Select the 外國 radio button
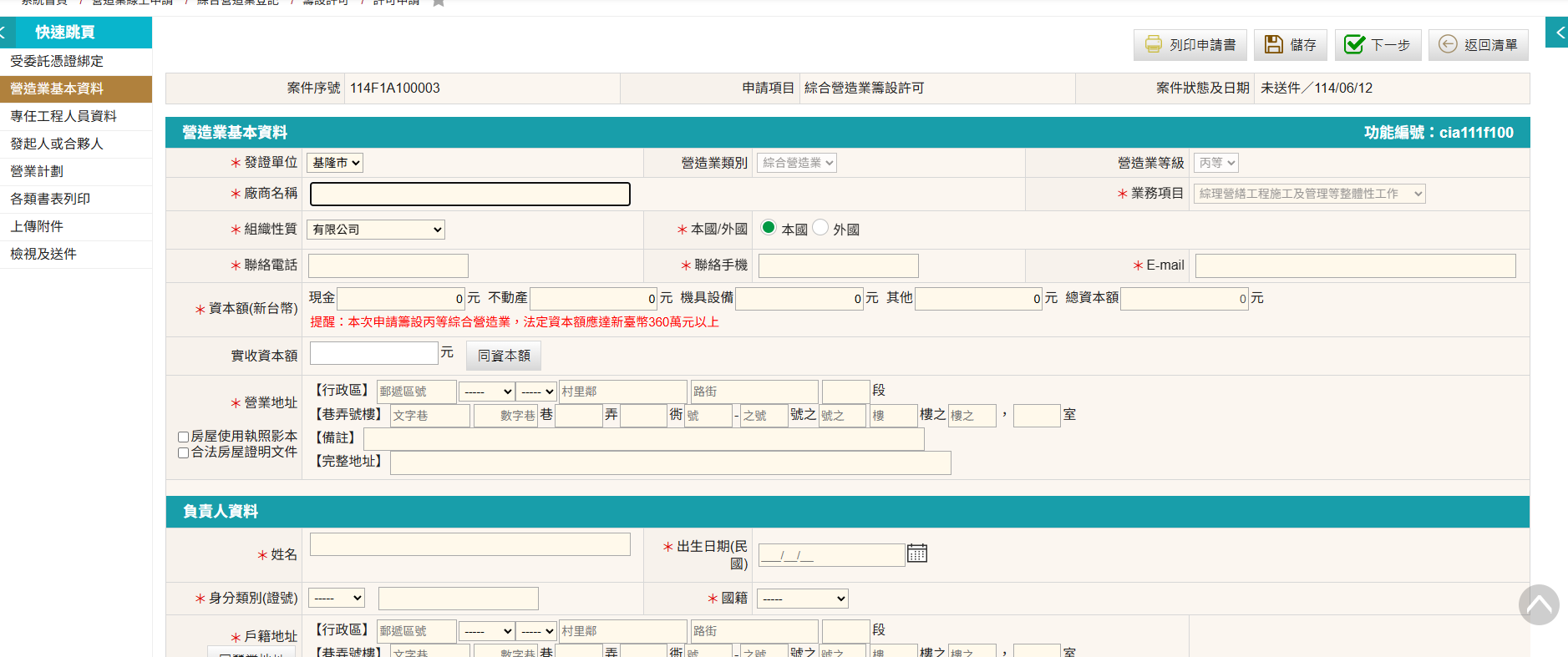 (820, 228)
